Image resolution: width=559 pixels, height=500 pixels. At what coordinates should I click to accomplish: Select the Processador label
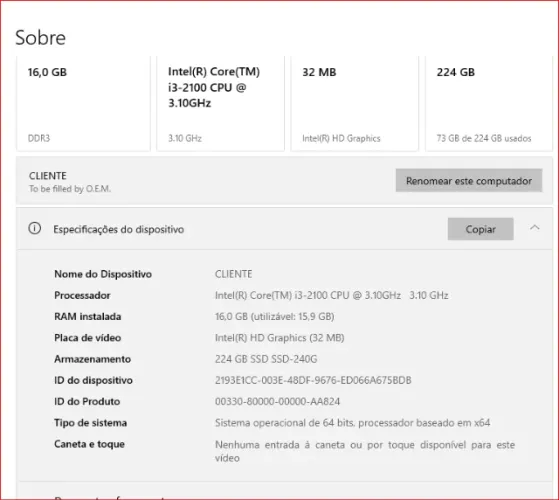(x=82, y=295)
